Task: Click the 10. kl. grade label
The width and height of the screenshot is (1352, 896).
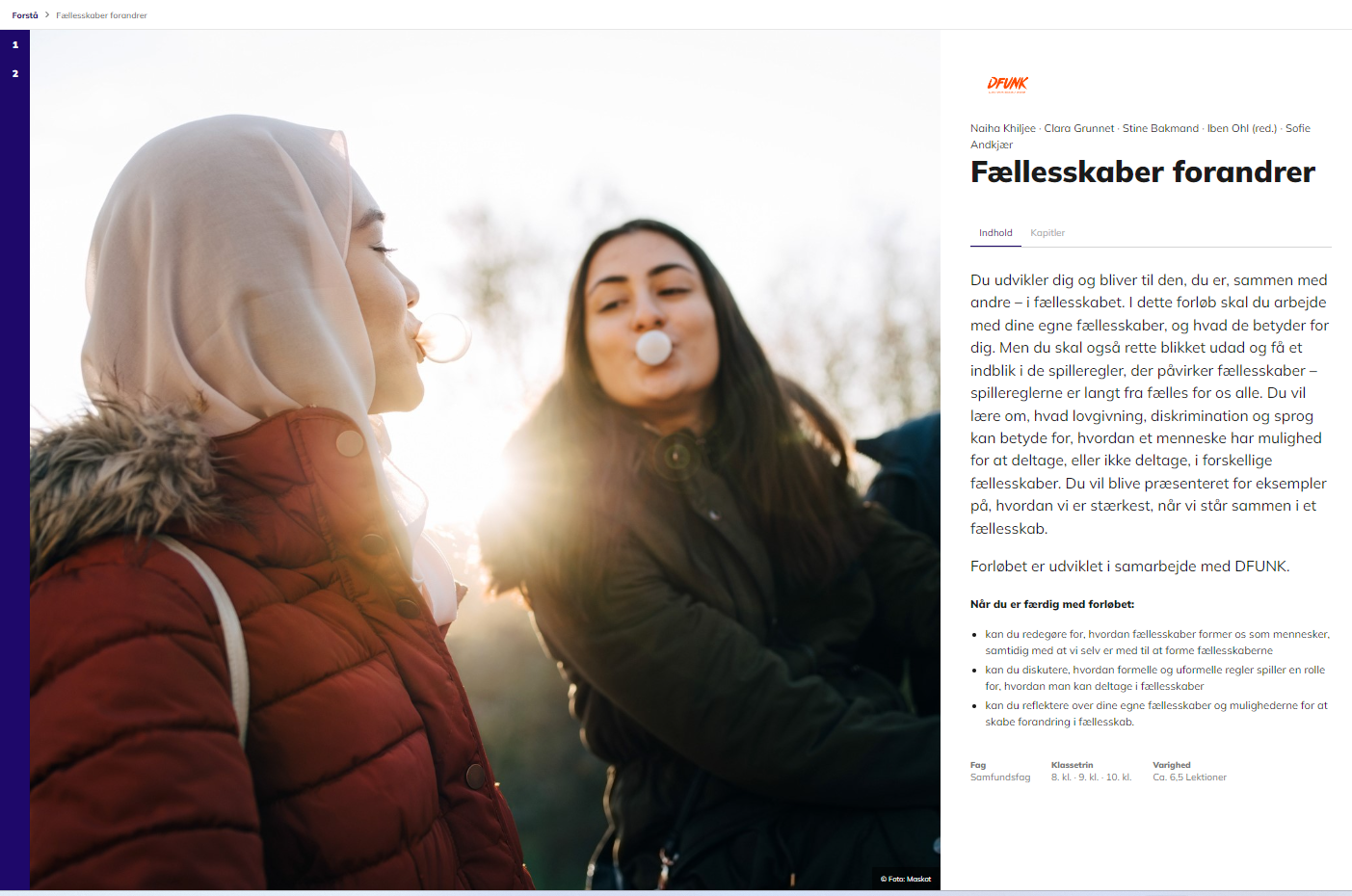Action: tap(1119, 777)
